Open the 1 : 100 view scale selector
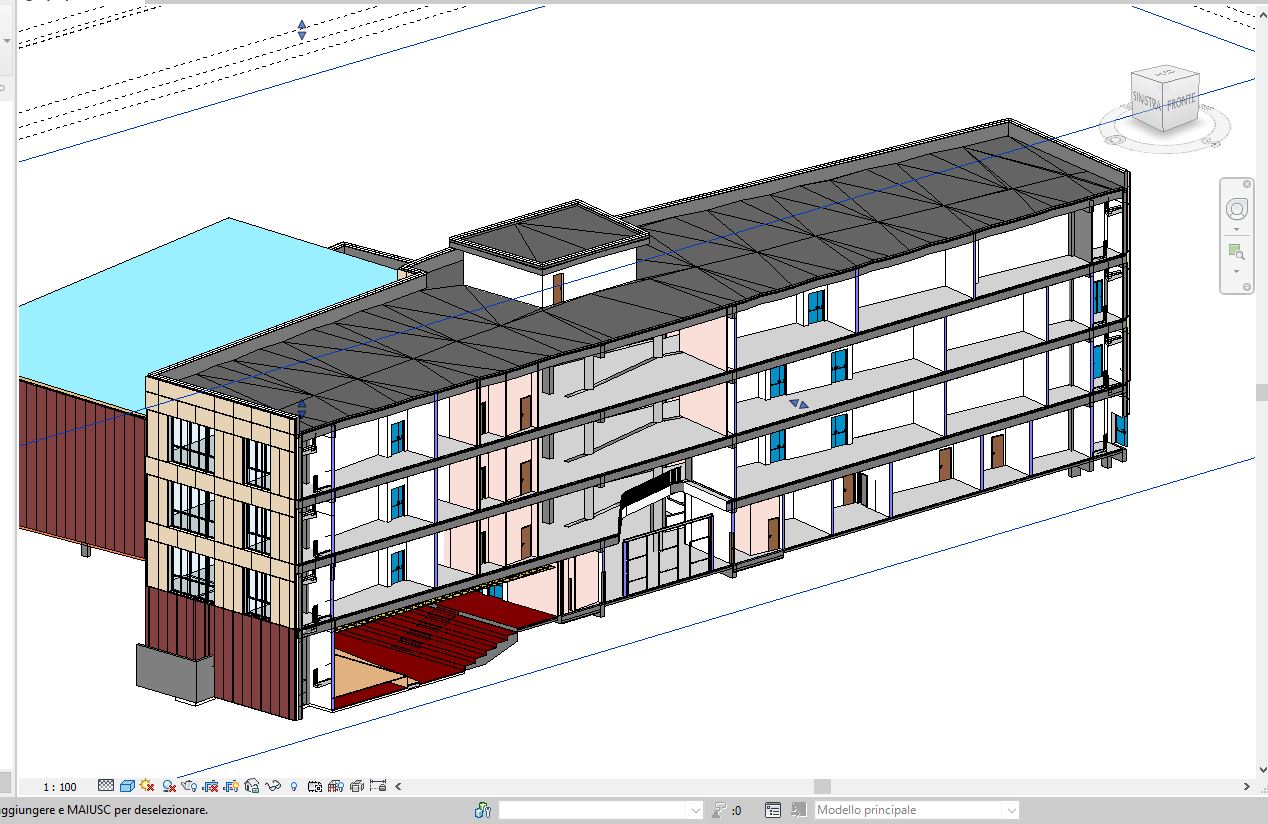 coord(60,787)
